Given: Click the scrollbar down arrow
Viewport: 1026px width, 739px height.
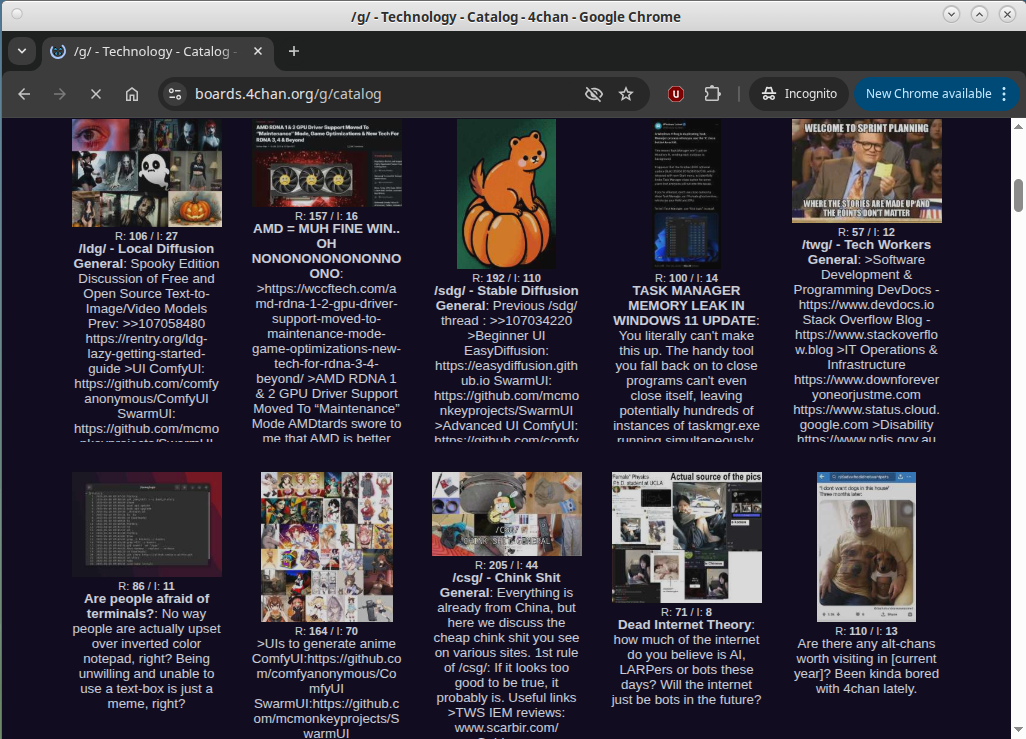Looking at the screenshot, I should point(1018,729).
